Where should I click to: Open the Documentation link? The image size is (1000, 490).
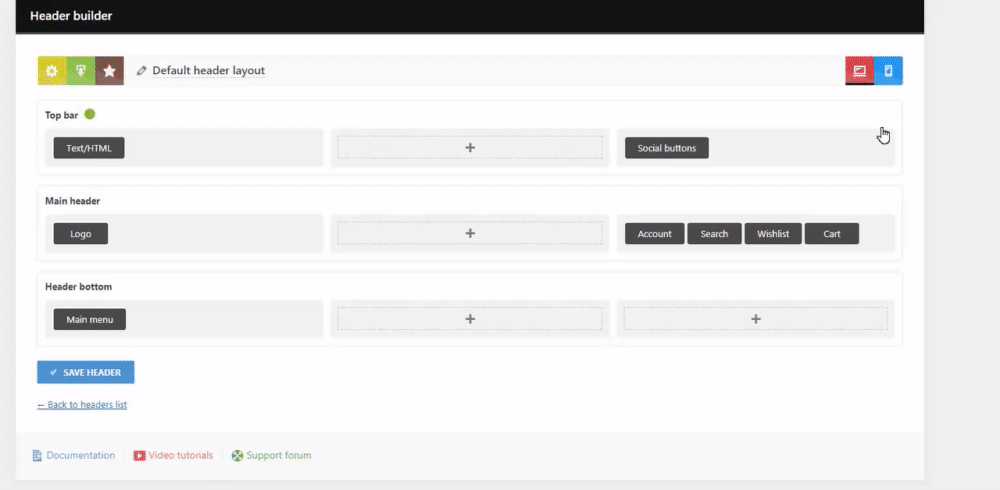[73, 456]
